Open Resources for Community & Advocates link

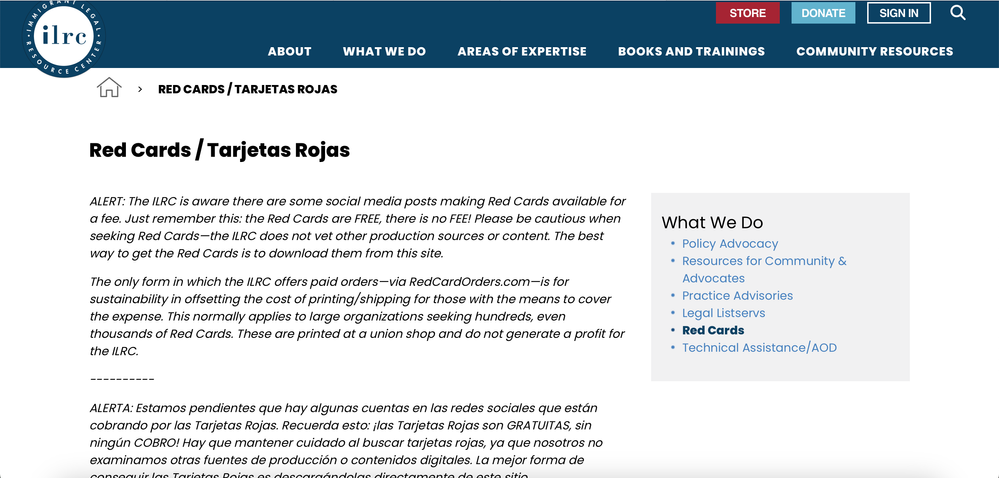tap(764, 261)
